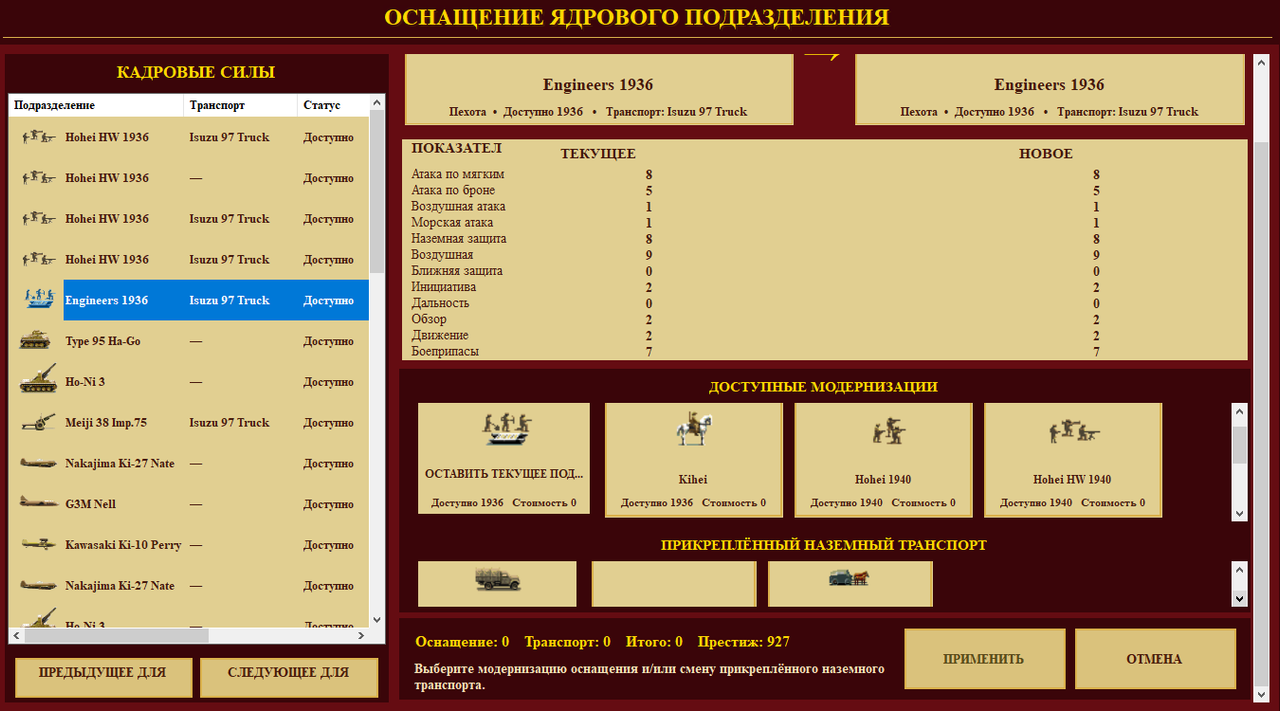Click the current Engineers 1936 unit card
The image size is (1280, 711).
click(598, 90)
